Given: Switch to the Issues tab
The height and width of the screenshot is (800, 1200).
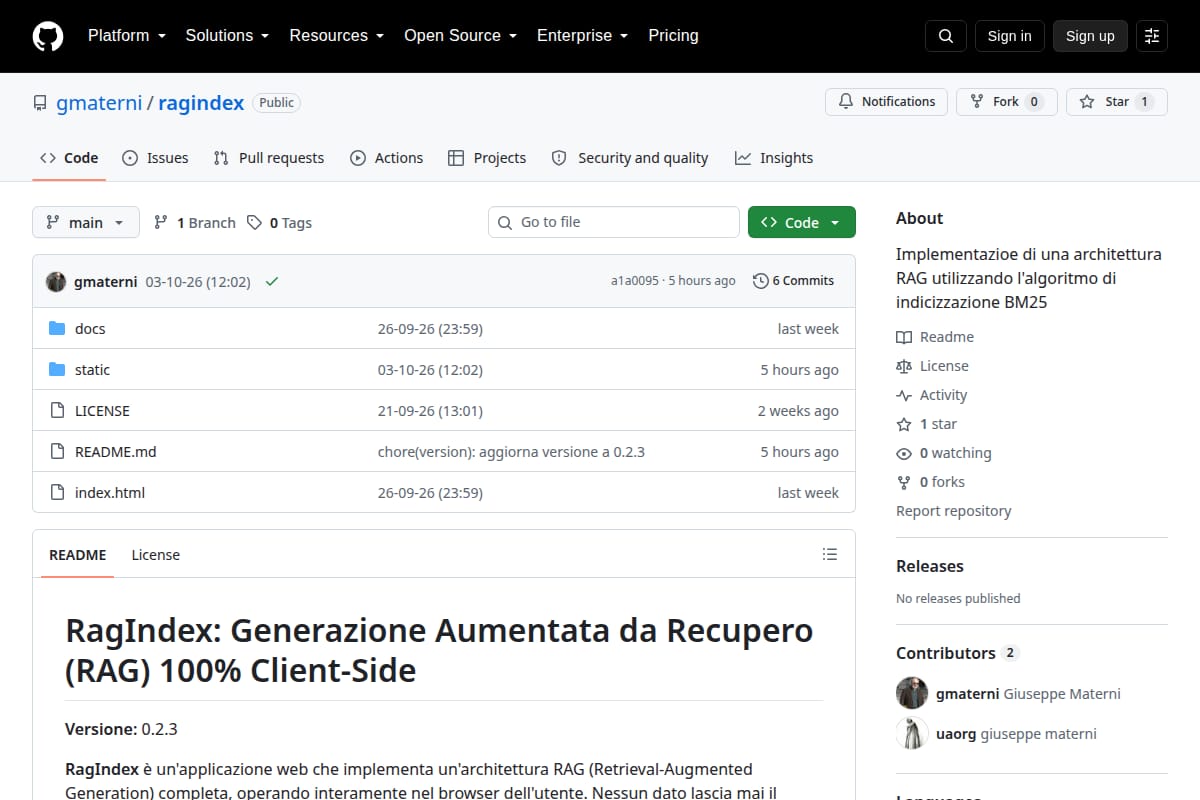Looking at the screenshot, I should tap(155, 158).
